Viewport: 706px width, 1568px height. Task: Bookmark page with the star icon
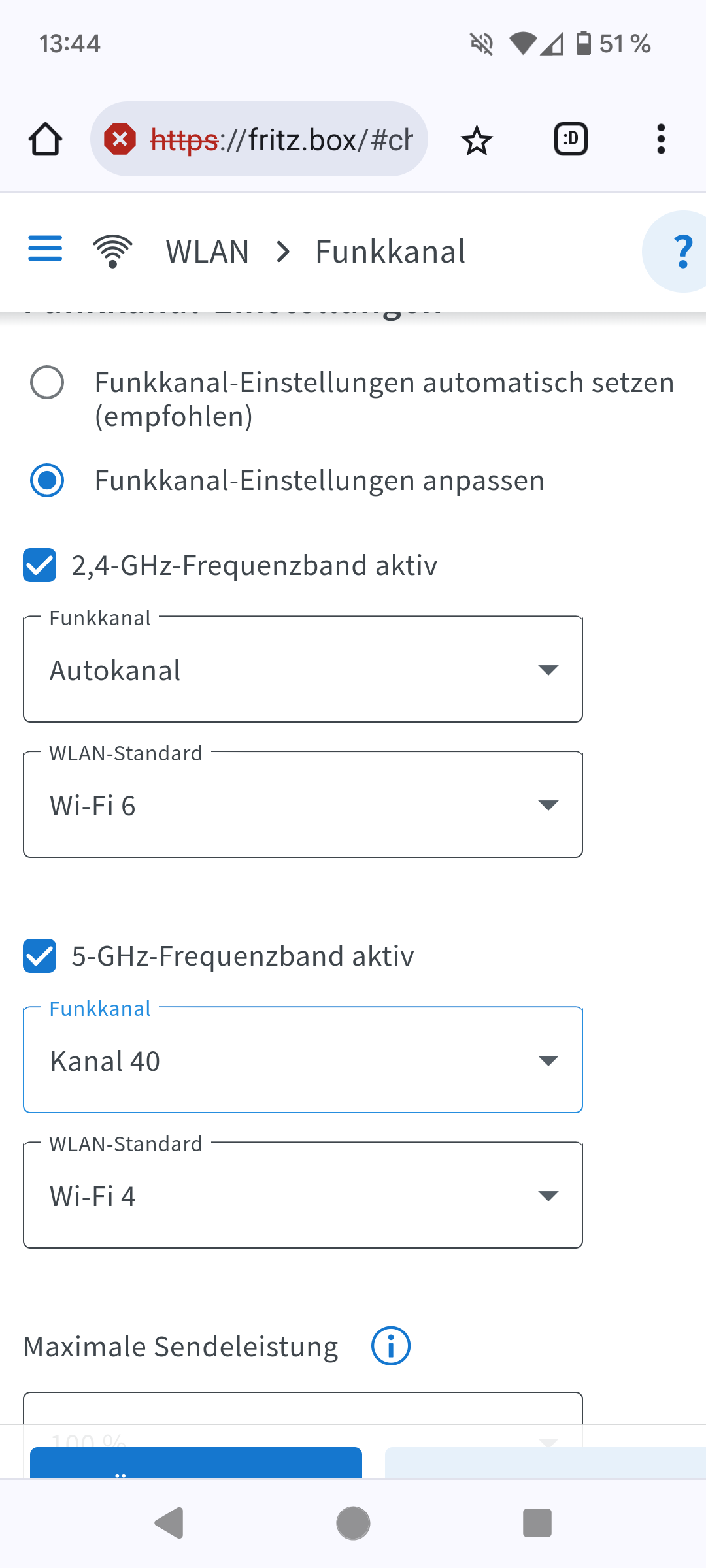pos(477,140)
